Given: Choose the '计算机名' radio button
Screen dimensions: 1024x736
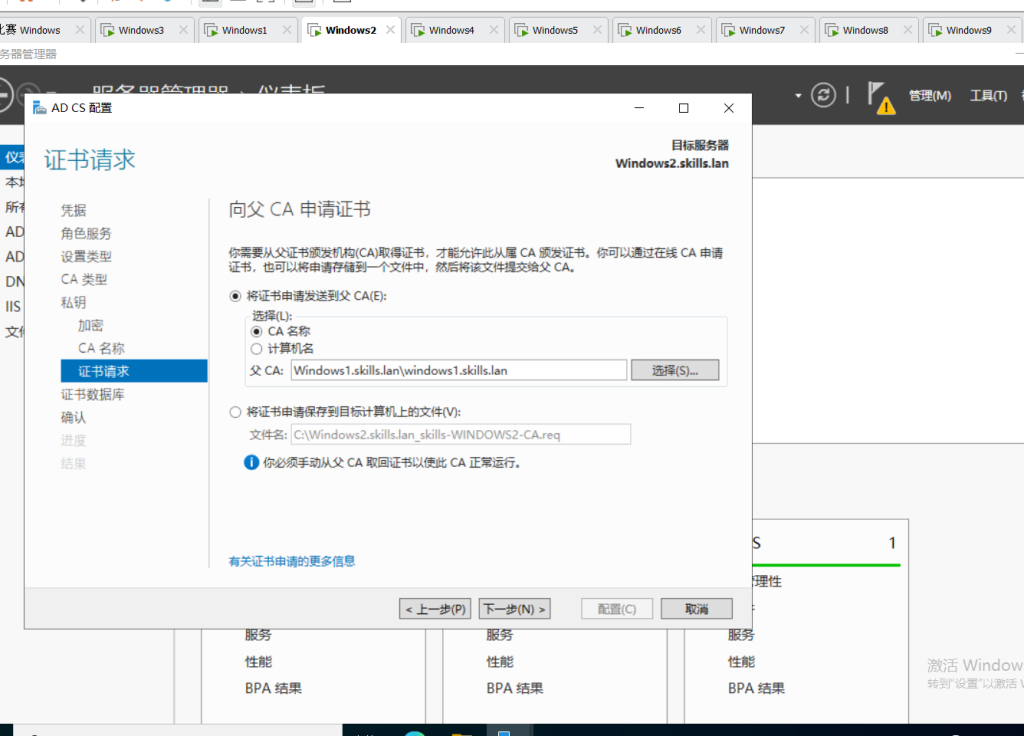Looking at the screenshot, I should [x=257, y=348].
